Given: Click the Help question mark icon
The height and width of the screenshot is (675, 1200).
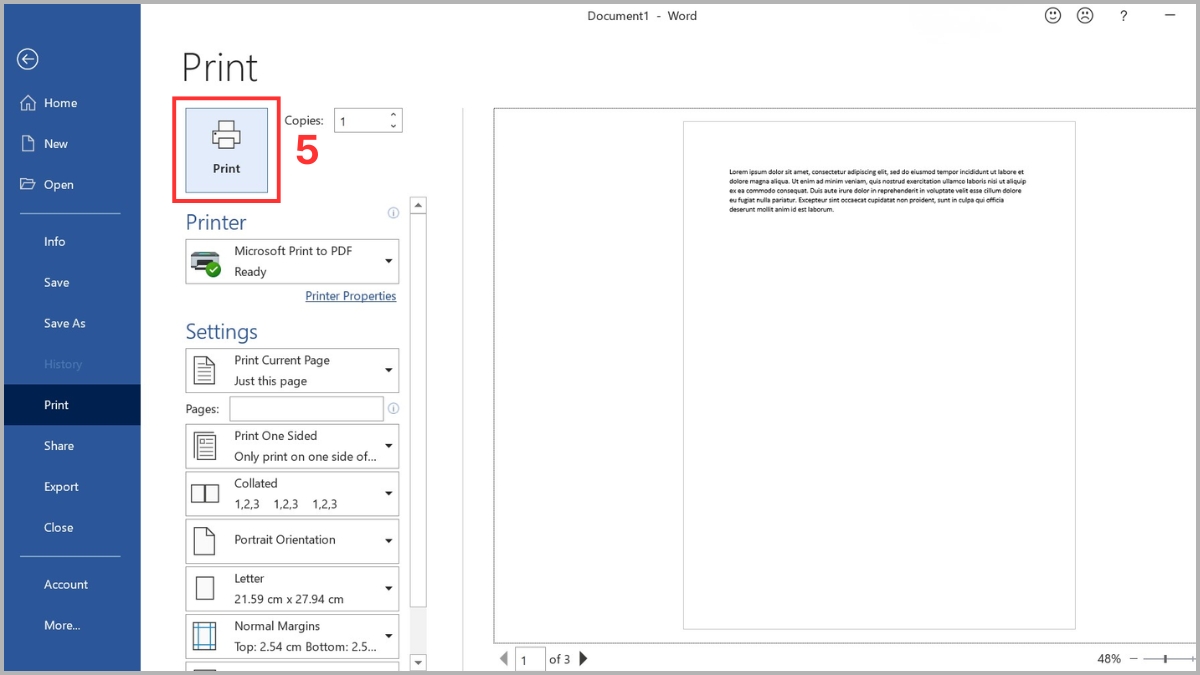Looking at the screenshot, I should click(x=1123, y=15).
